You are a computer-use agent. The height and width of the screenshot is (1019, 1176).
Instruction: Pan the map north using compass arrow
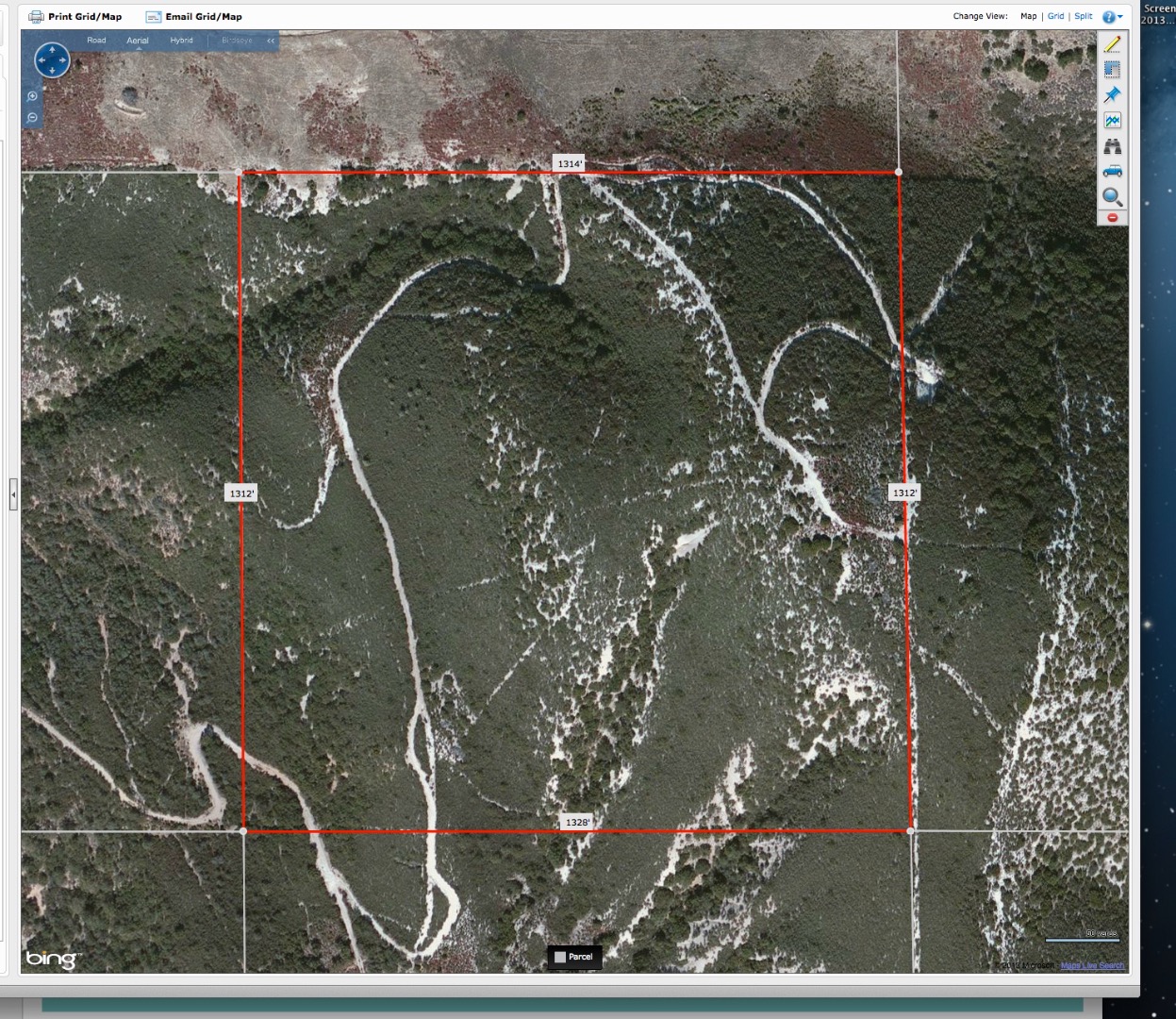point(52,48)
